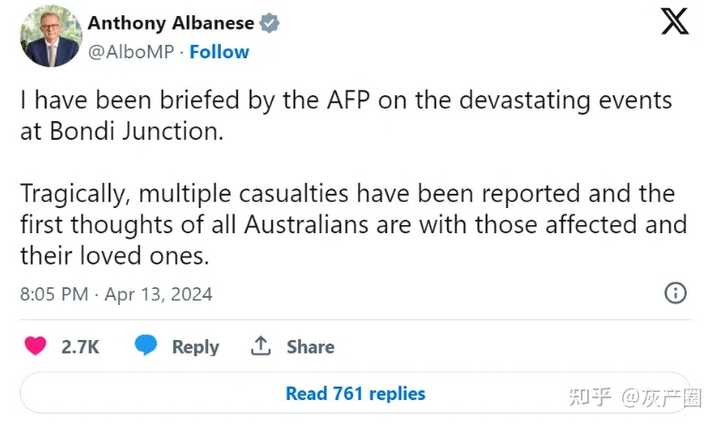The image size is (720, 427).
Task: Click the blue reply bubble icon
Action: click(146, 345)
